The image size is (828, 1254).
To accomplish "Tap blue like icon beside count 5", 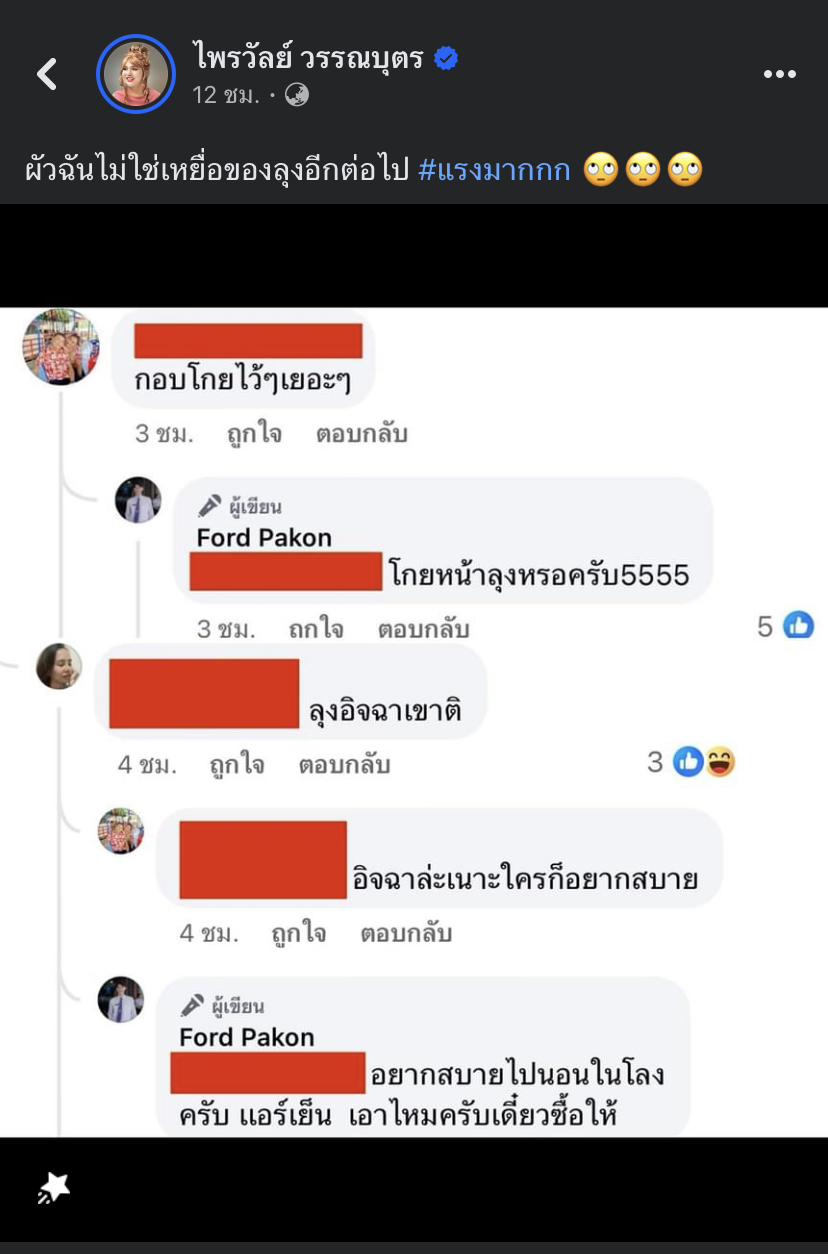I will coord(798,626).
